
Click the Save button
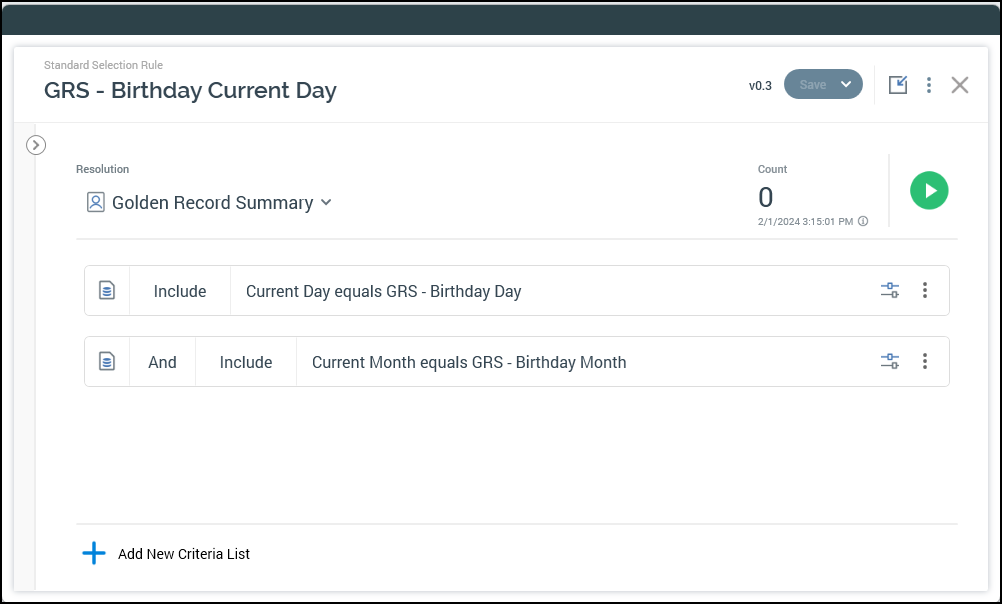[x=812, y=85]
